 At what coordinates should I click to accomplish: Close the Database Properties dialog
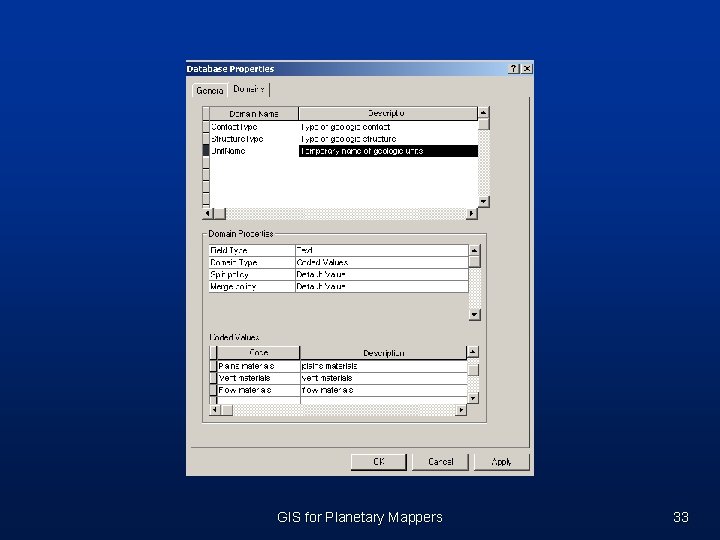click(x=527, y=69)
